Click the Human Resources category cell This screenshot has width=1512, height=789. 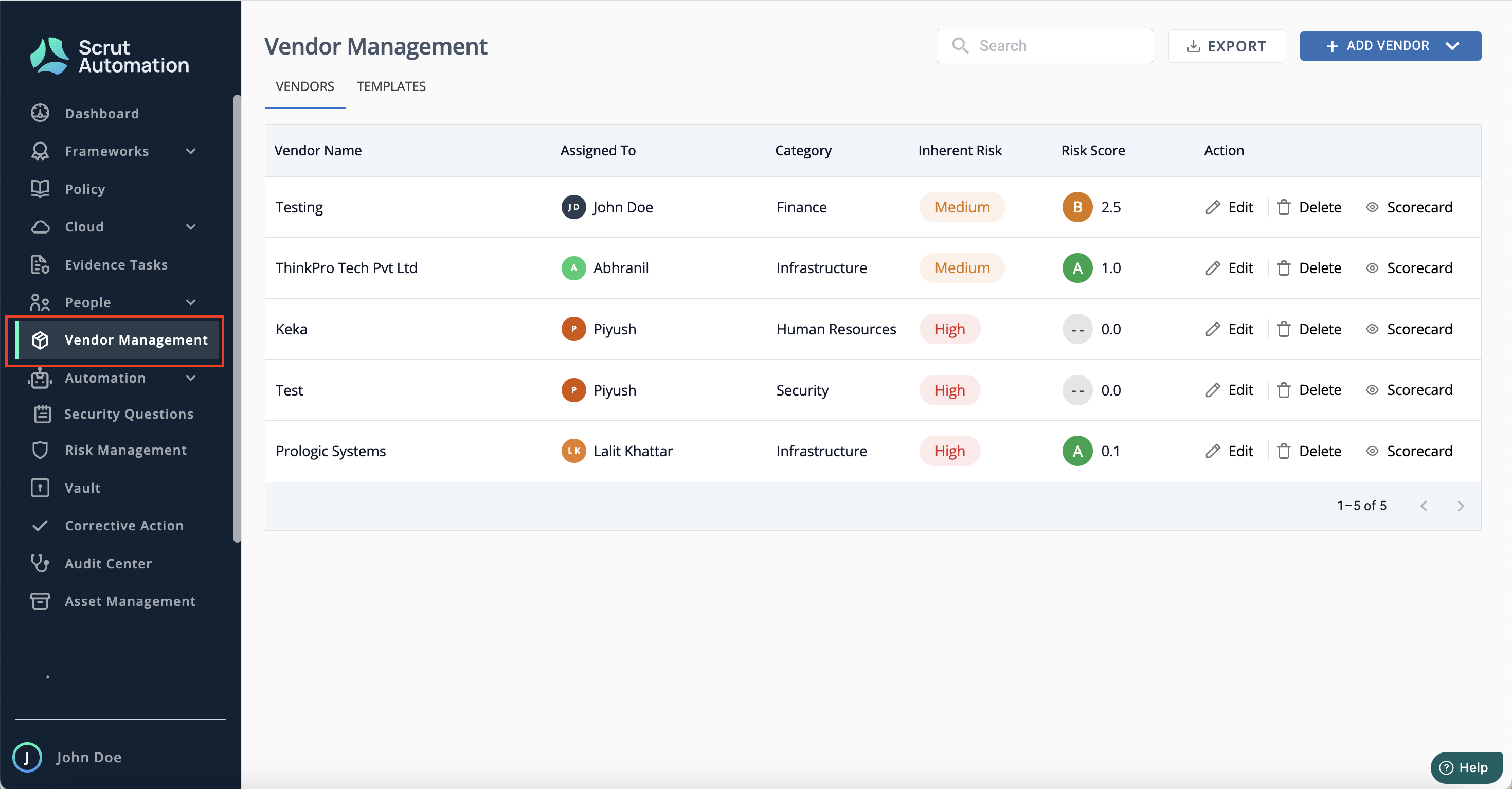836,329
